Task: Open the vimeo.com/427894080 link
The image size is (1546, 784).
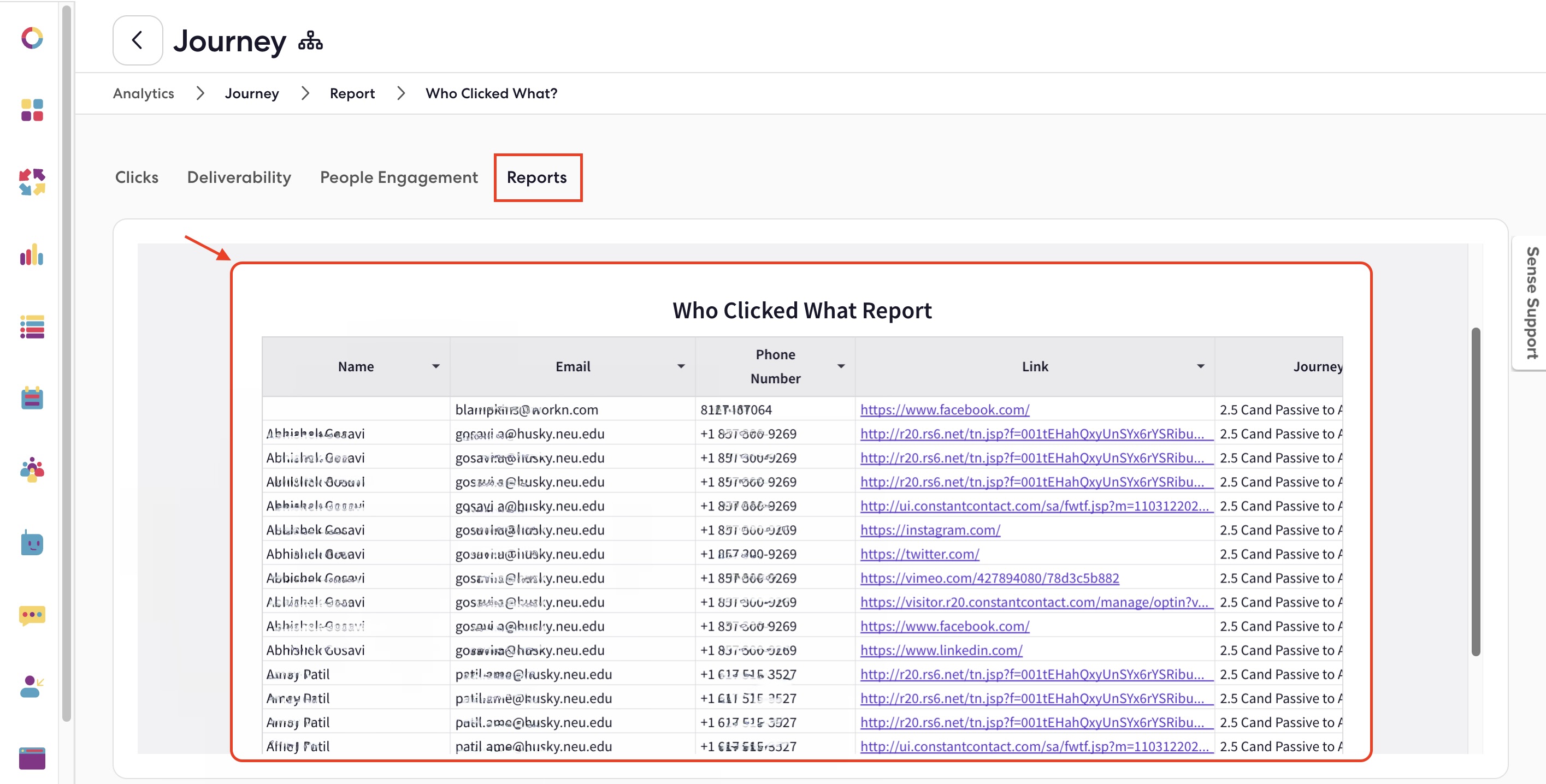Action: (990, 578)
